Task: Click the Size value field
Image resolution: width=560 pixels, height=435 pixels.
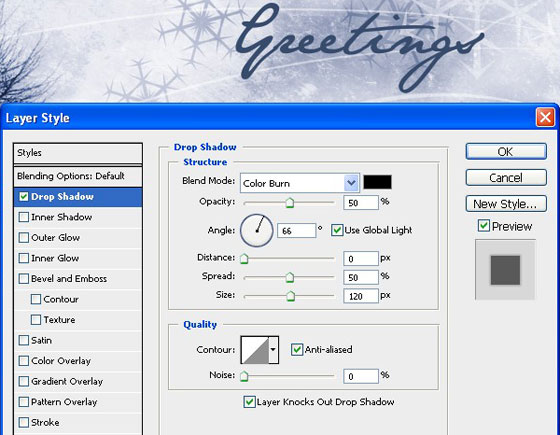Action: [361, 296]
